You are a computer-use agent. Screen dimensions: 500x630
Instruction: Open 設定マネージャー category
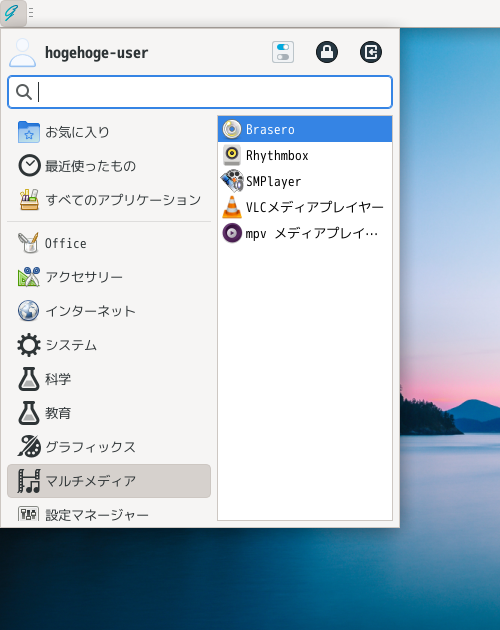click(109, 513)
